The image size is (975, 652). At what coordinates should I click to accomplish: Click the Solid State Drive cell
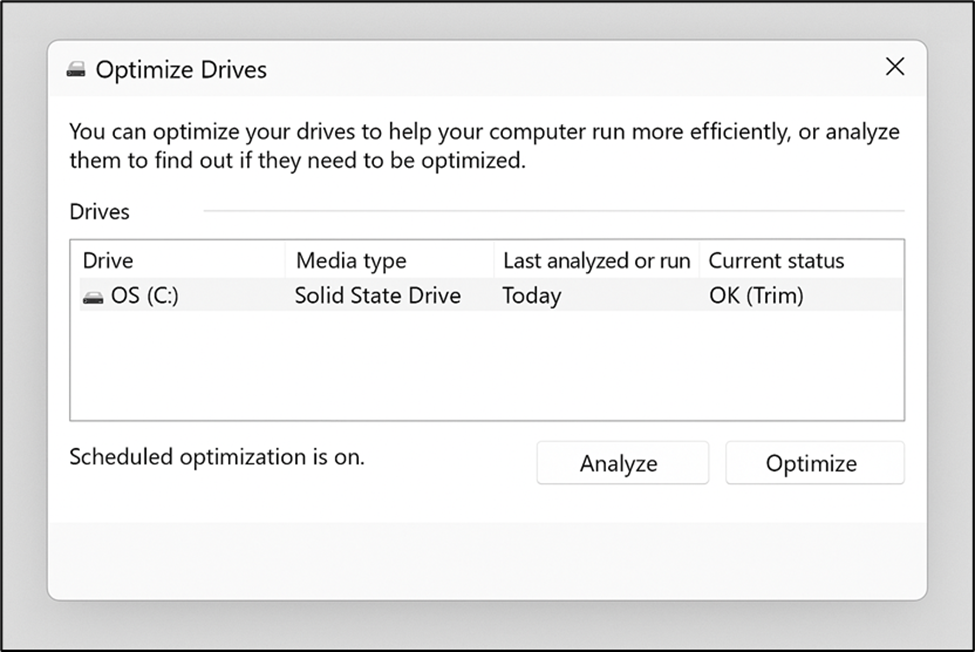pyautogui.click(x=378, y=295)
